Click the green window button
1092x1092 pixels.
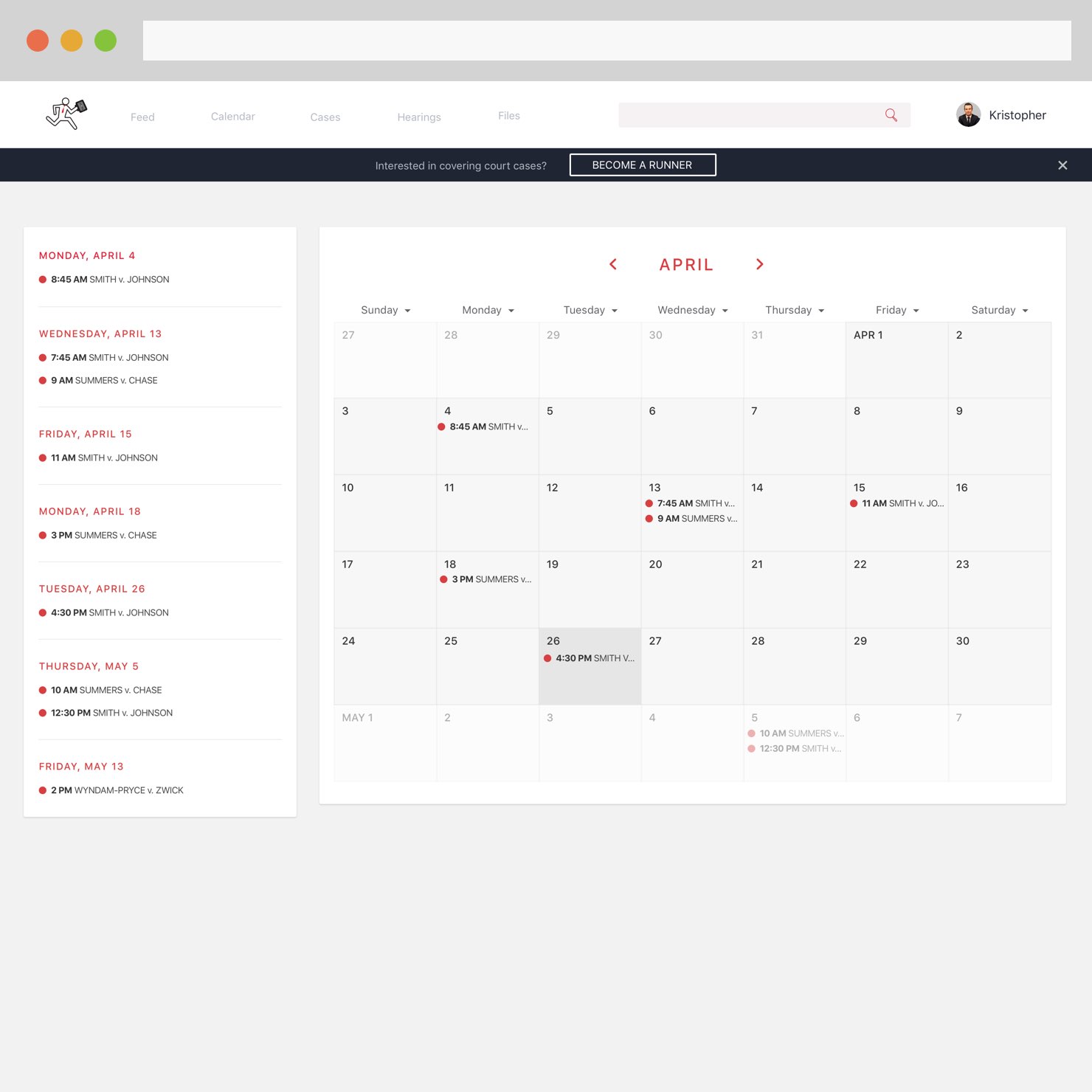(106, 41)
